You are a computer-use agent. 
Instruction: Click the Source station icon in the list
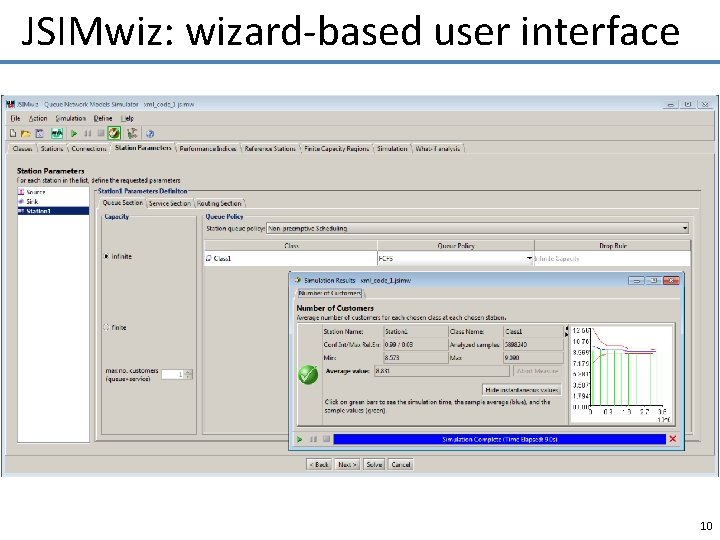click(21, 192)
